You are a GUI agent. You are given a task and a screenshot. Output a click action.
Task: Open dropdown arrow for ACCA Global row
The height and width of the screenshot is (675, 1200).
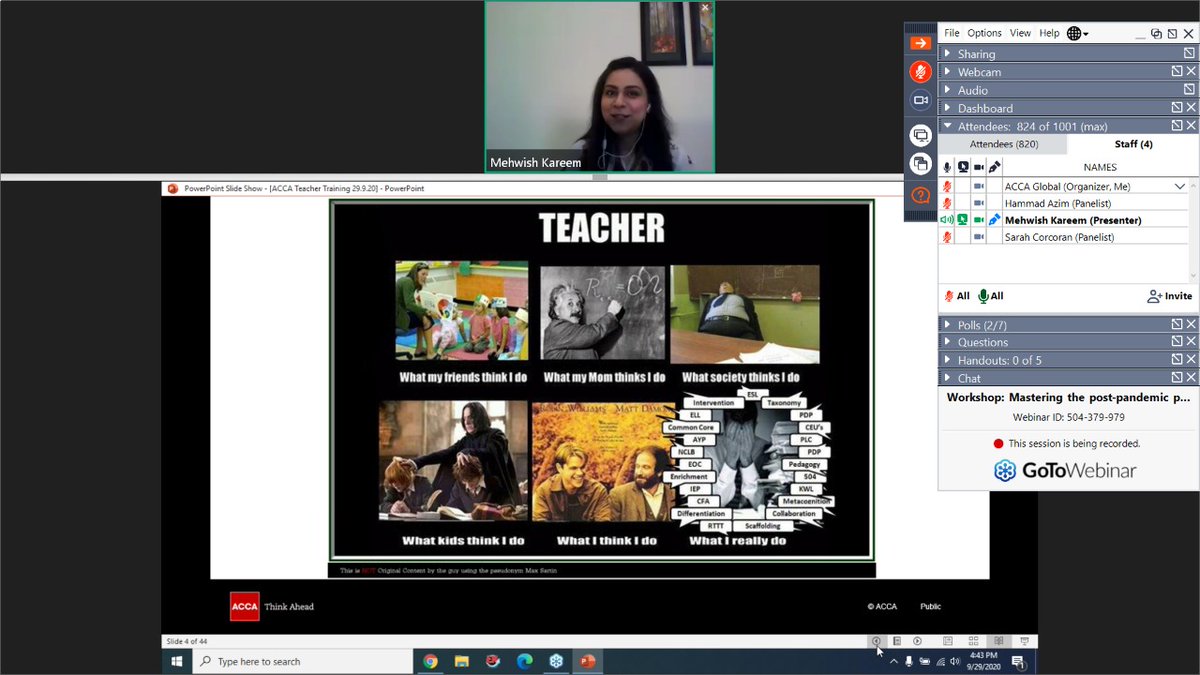pos(1180,186)
